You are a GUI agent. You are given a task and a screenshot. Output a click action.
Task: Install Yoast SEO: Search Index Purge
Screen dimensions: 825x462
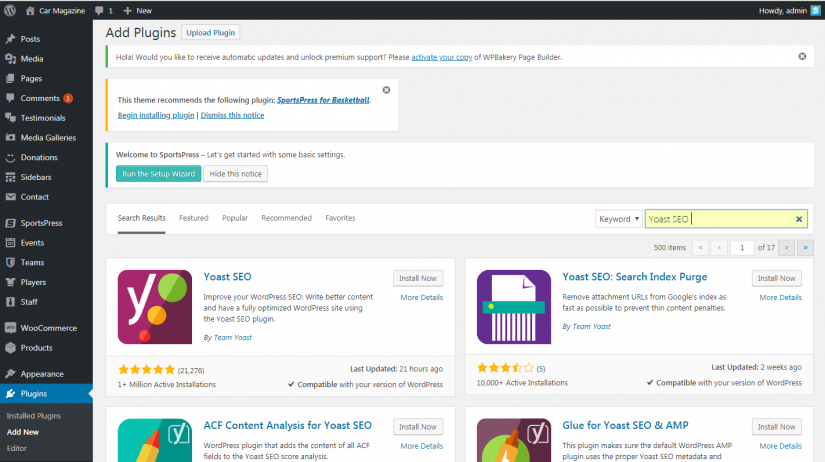pos(777,278)
